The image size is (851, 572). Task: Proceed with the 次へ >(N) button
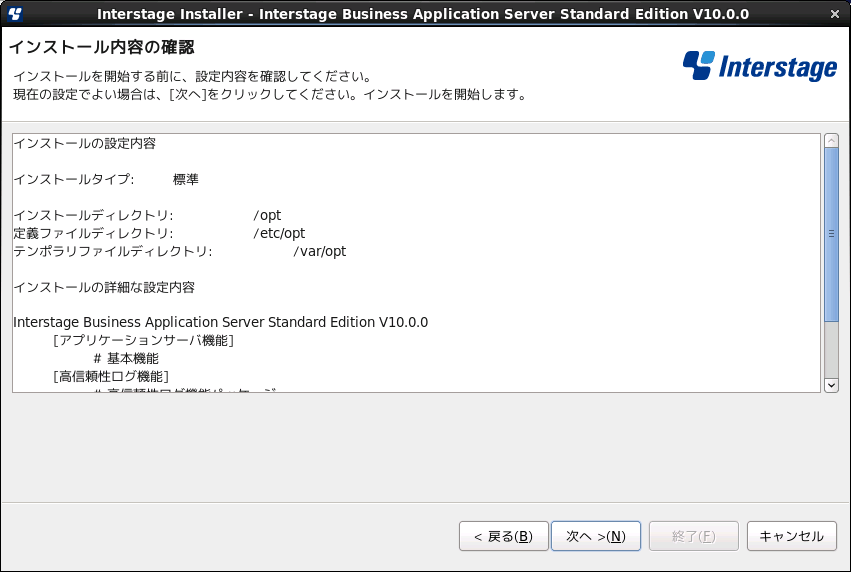[x=596, y=536]
